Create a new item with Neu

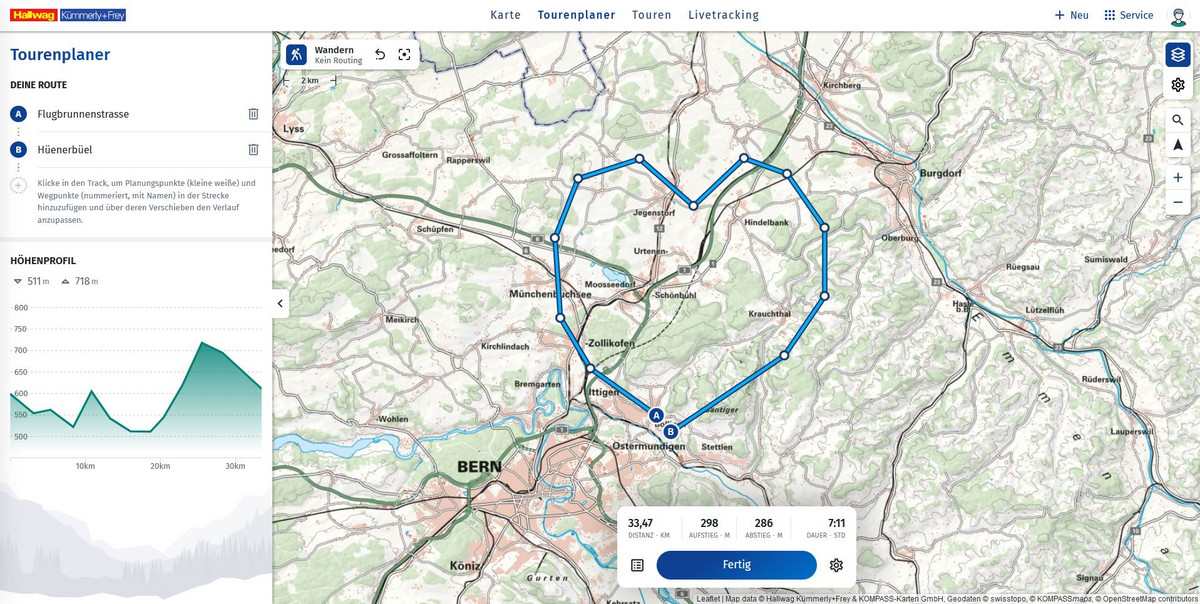tap(1071, 15)
